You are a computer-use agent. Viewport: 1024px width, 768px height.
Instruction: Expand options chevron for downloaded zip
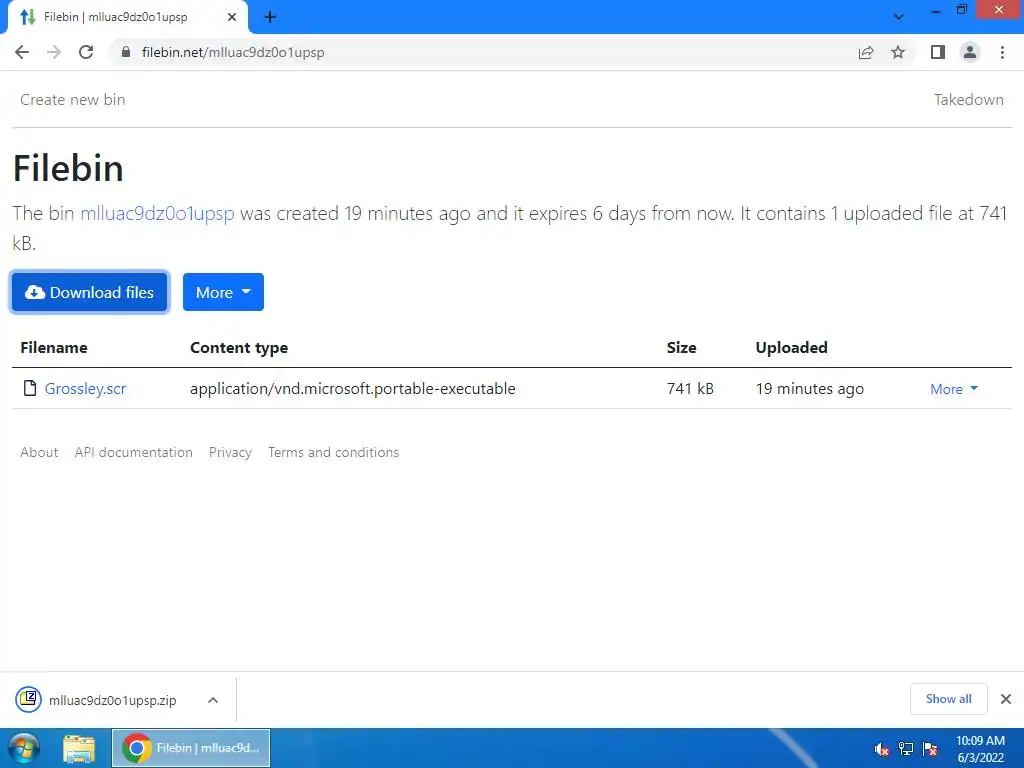click(x=213, y=700)
